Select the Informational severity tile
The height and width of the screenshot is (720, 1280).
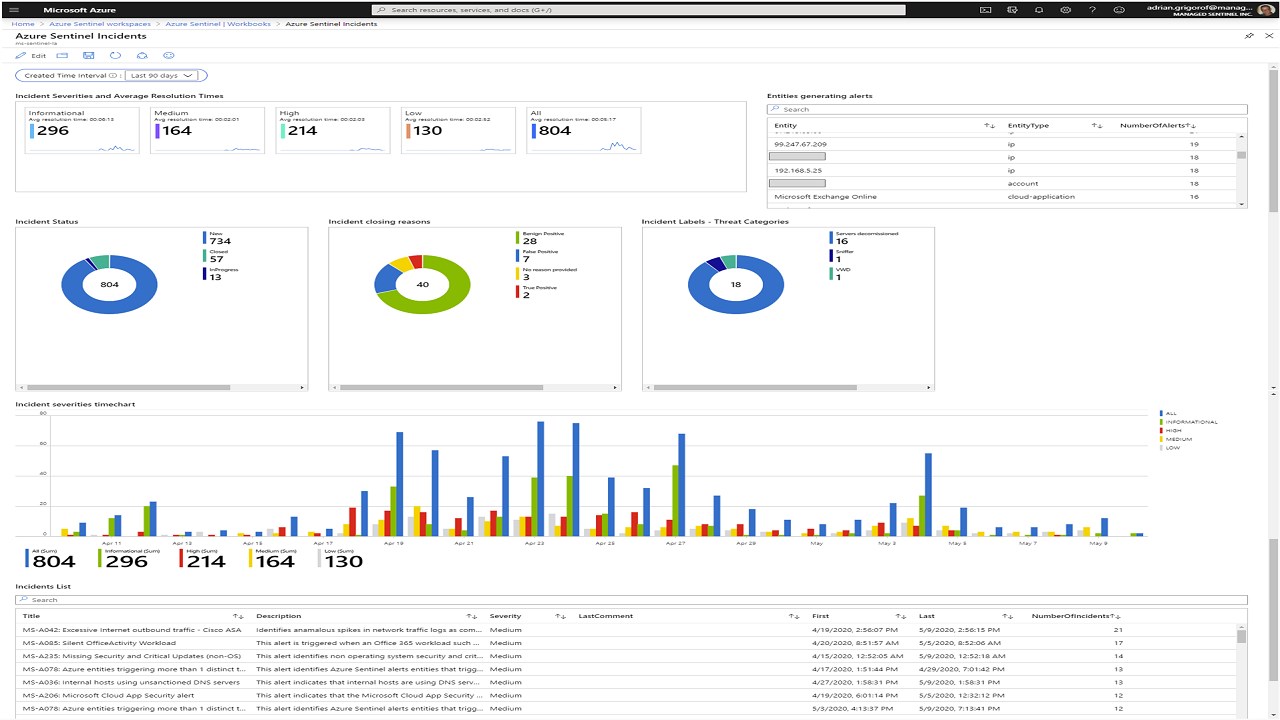pos(81,130)
